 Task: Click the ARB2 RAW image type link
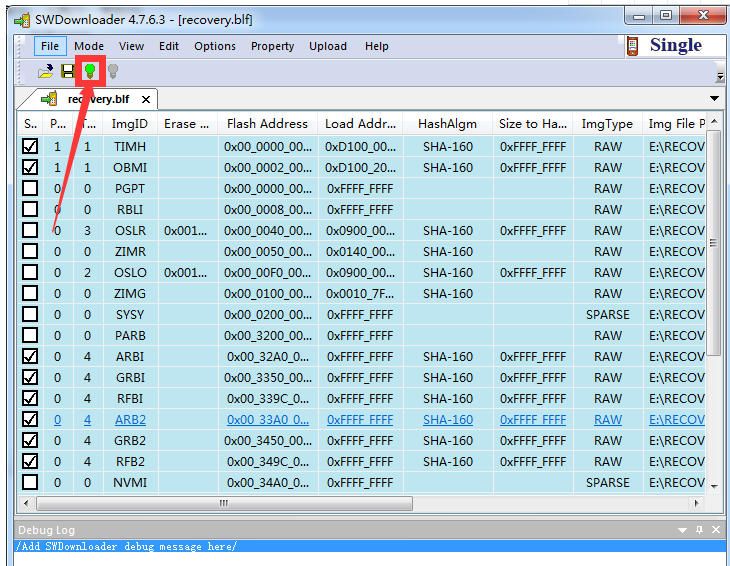pyautogui.click(x=608, y=420)
